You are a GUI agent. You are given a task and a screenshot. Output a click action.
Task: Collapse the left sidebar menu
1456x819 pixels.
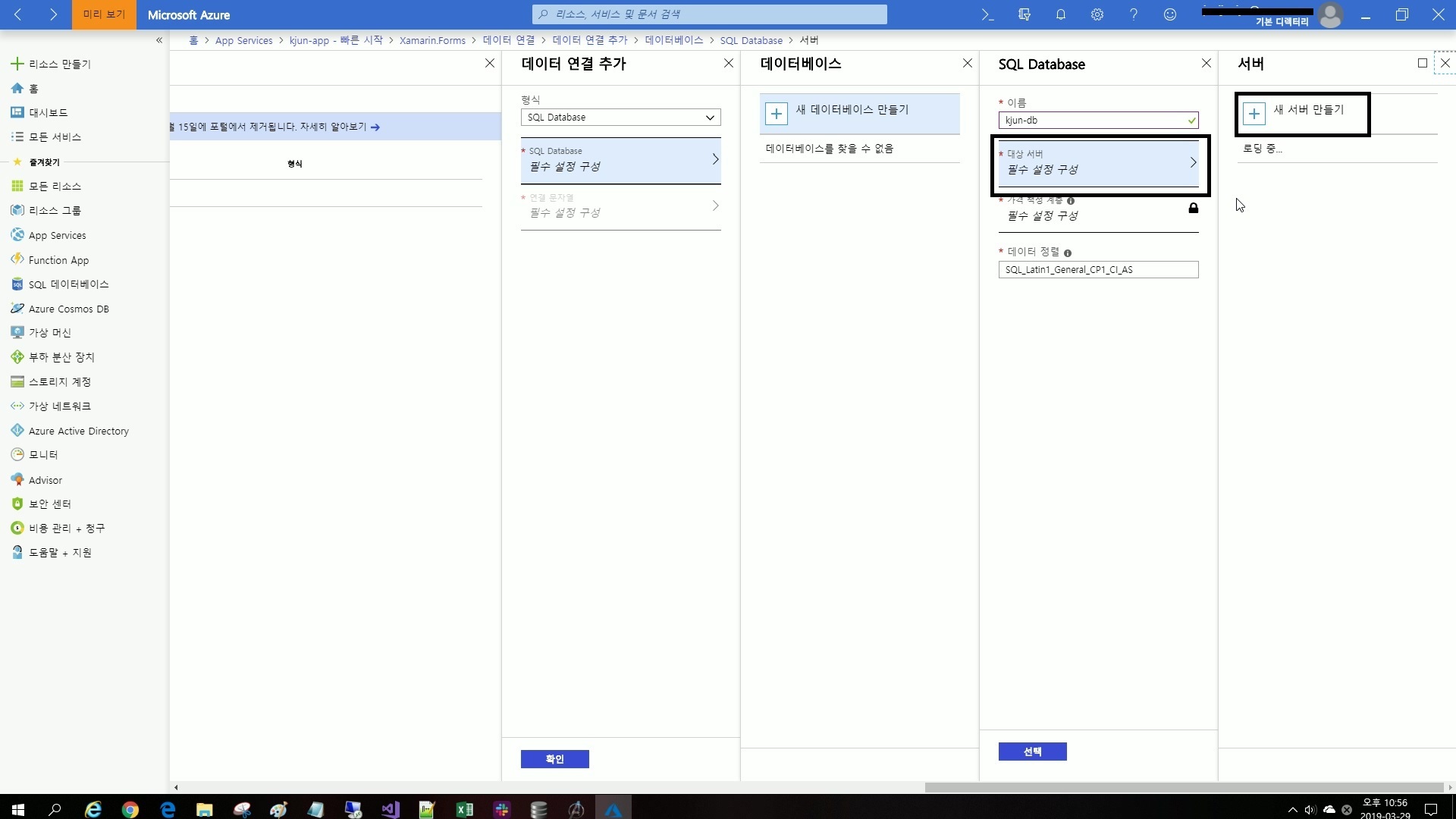pyautogui.click(x=159, y=40)
